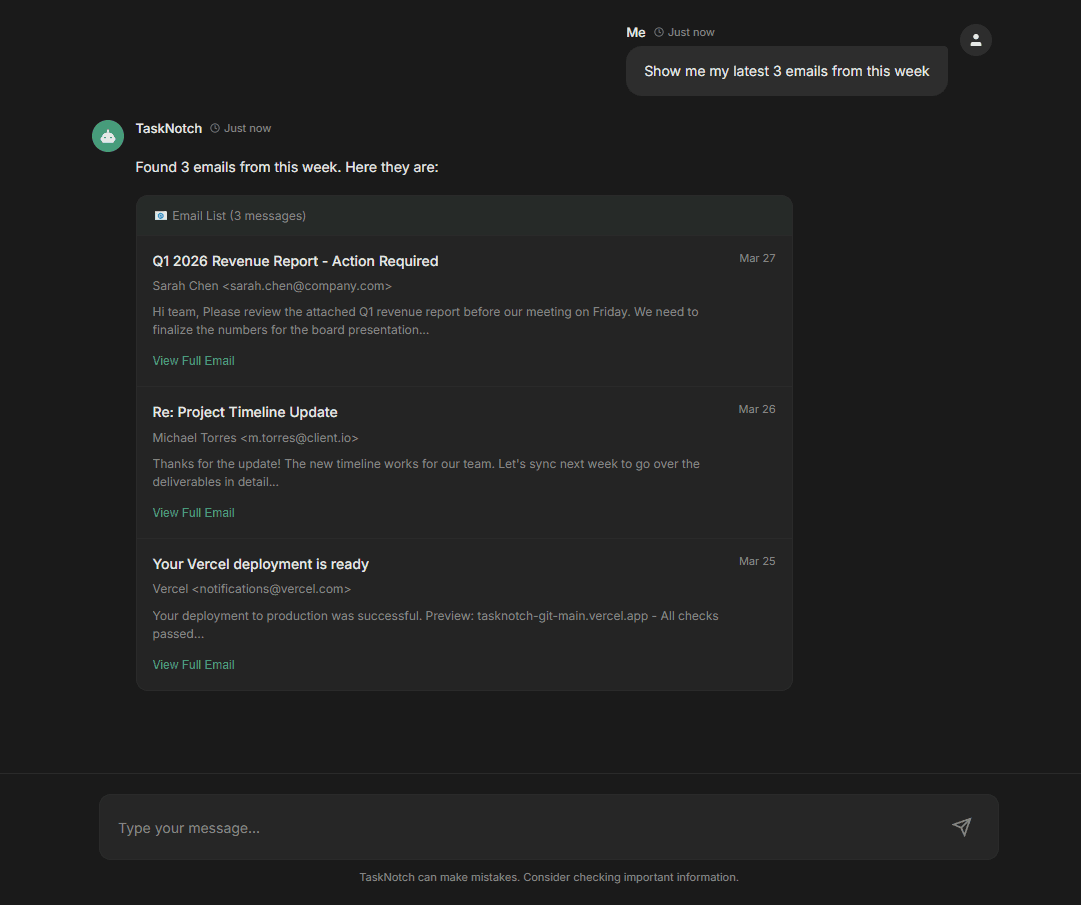The width and height of the screenshot is (1081, 905).
Task: Click the send message paper plane icon
Action: pyautogui.click(x=962, y=826)
